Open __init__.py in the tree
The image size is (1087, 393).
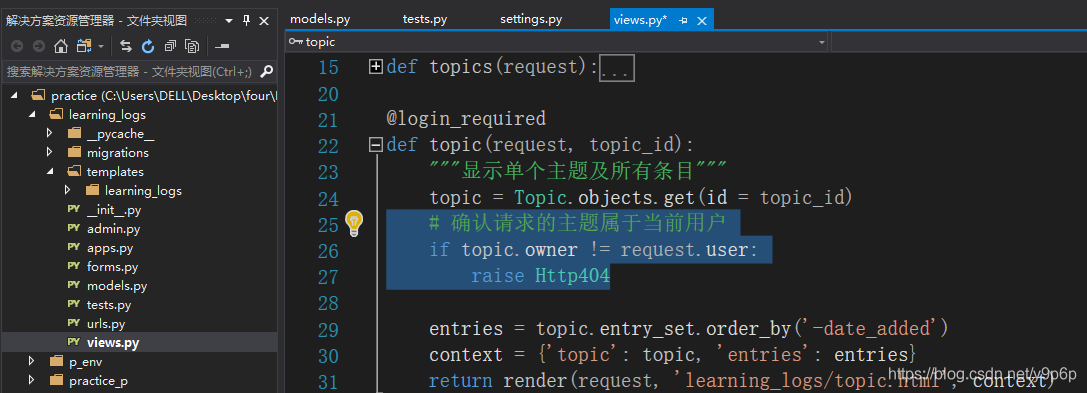coord(114,209)
